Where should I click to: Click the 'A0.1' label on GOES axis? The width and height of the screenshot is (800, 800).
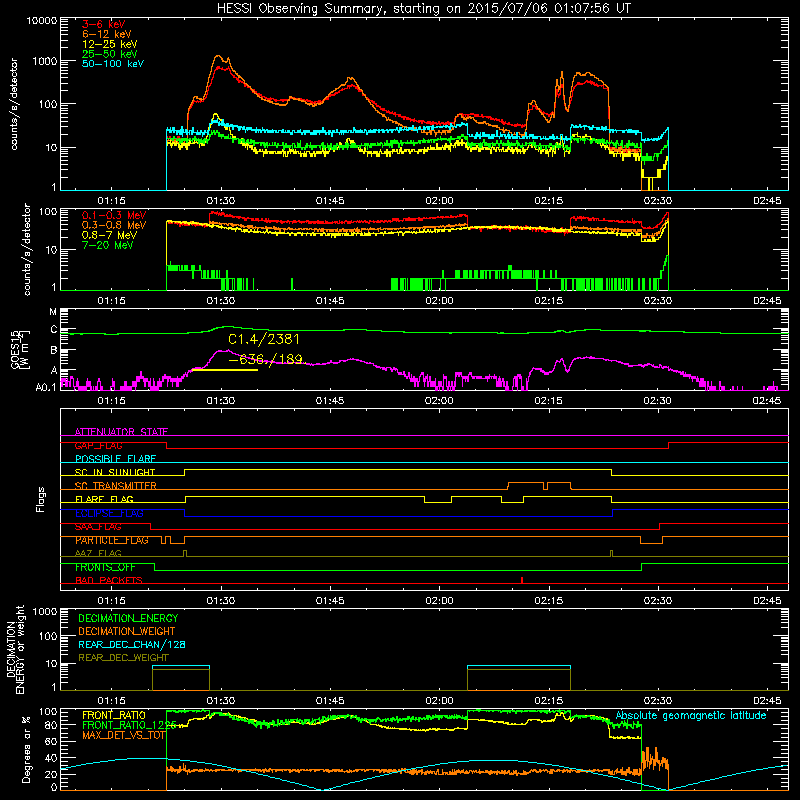tap(46, 388)
